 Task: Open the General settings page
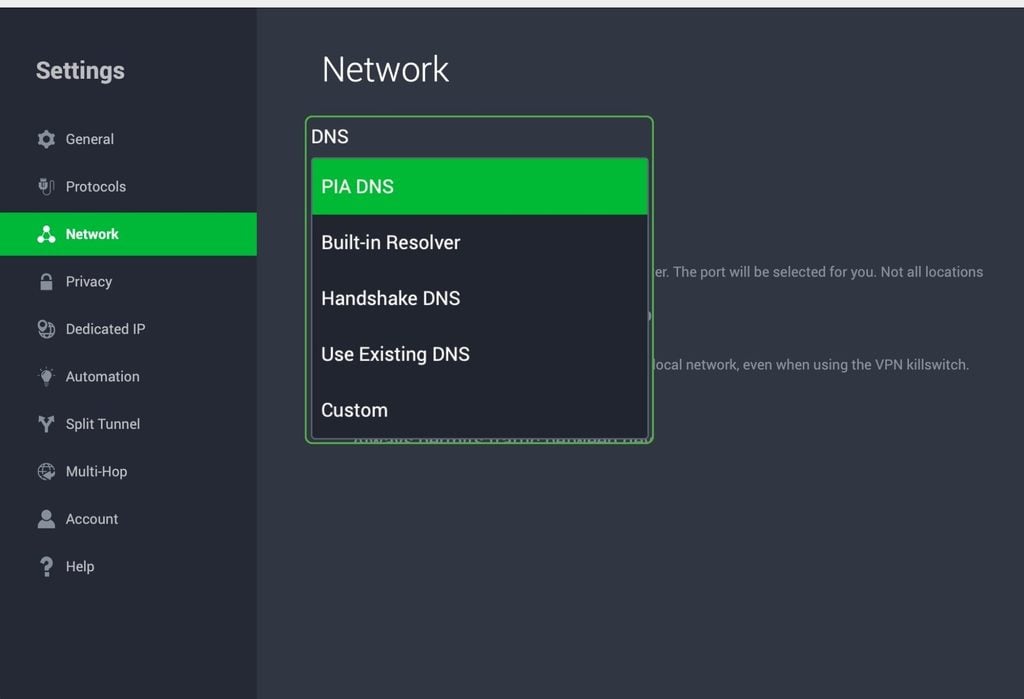tap(128, 139)
